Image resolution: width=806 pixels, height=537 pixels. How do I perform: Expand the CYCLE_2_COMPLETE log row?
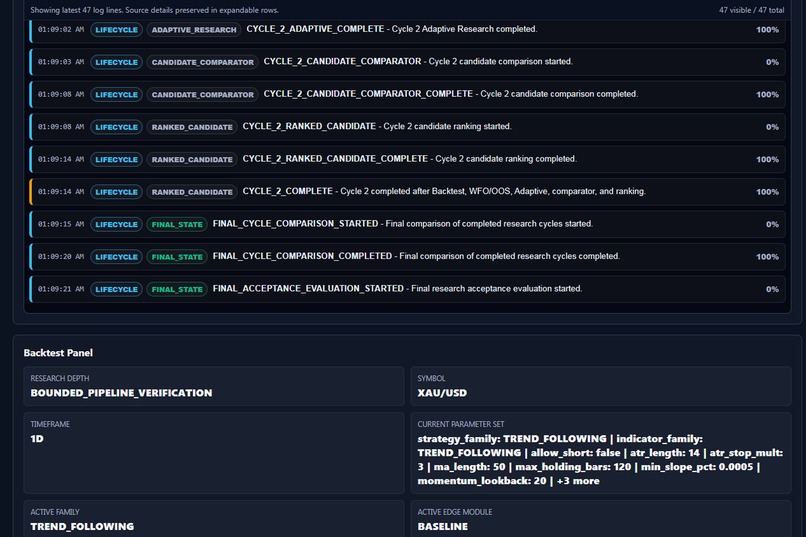pos(408,192)
